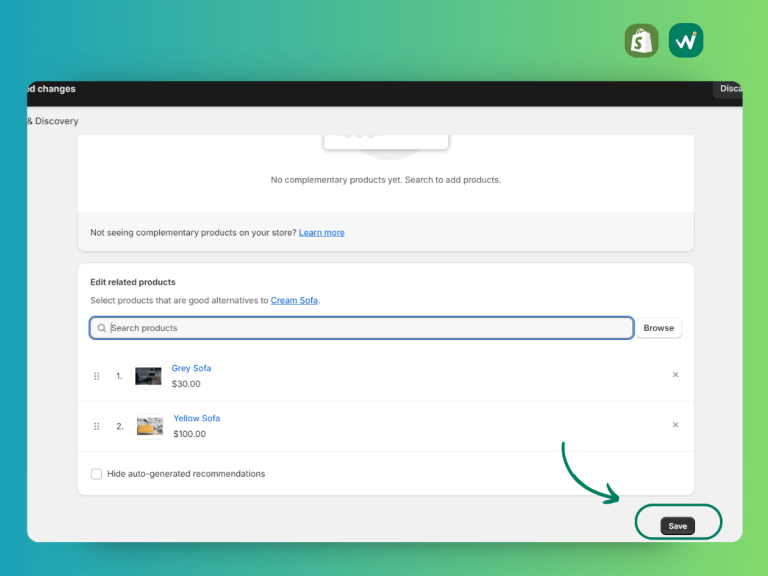Viewport: 768px width, 576px height.
Task: Click the drag handle beside Grey Sofa
Action: (96, 376)
